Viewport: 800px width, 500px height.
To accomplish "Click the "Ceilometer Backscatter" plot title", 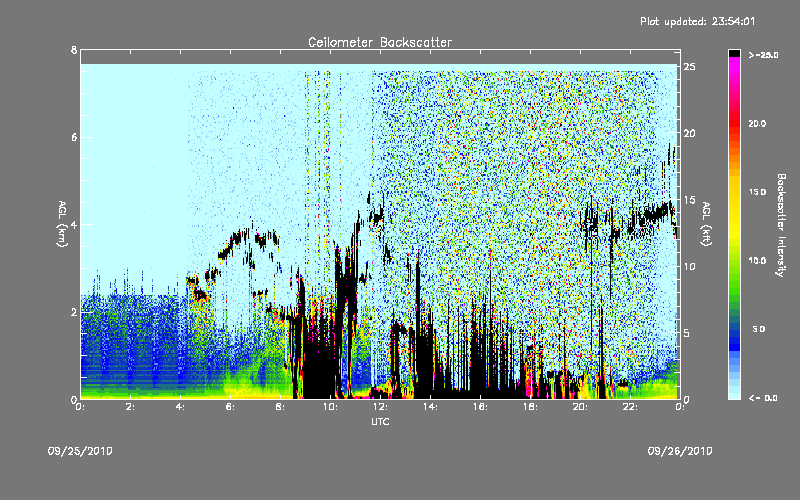I will pyautogui.click(x=380, y=42).
